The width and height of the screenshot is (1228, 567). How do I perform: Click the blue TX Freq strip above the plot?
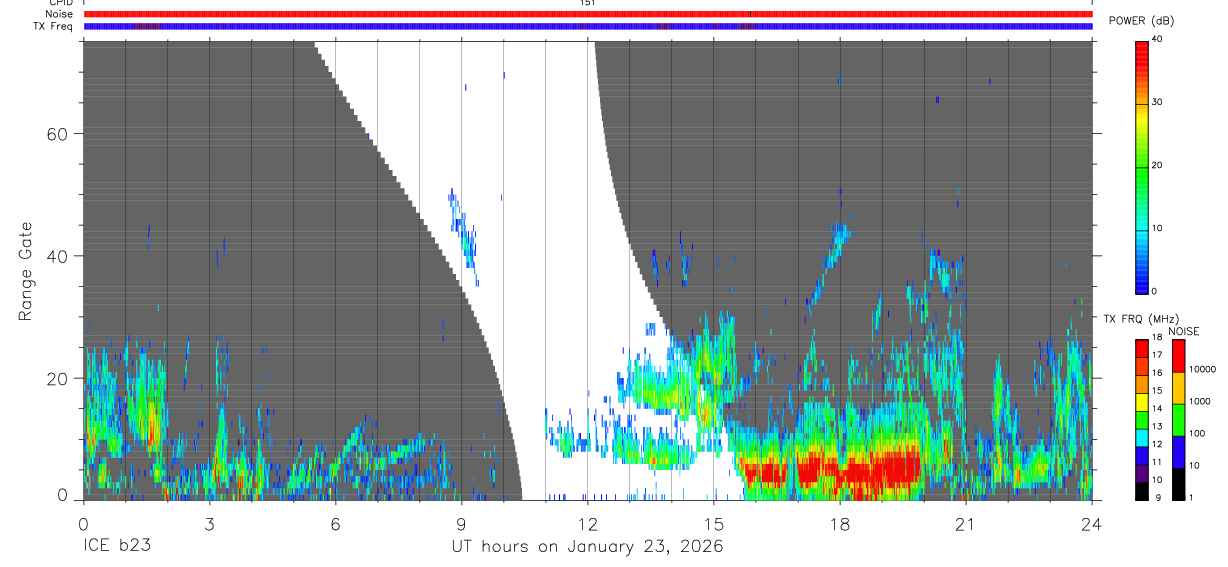click(587, 26)
